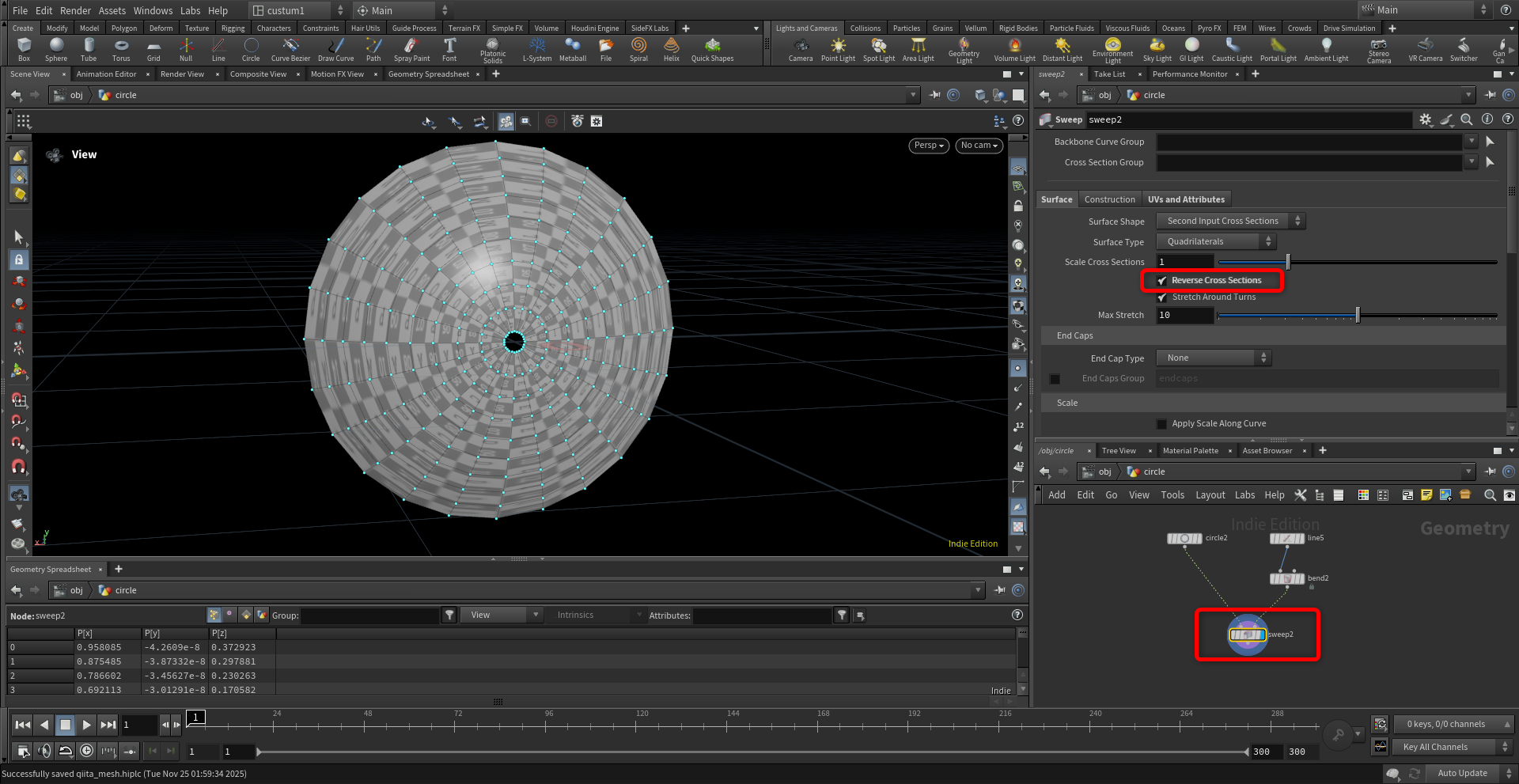This screenshot has width=1519, height=784.
Task: Select the Curve Bezier tool
Action: point(290,49)
